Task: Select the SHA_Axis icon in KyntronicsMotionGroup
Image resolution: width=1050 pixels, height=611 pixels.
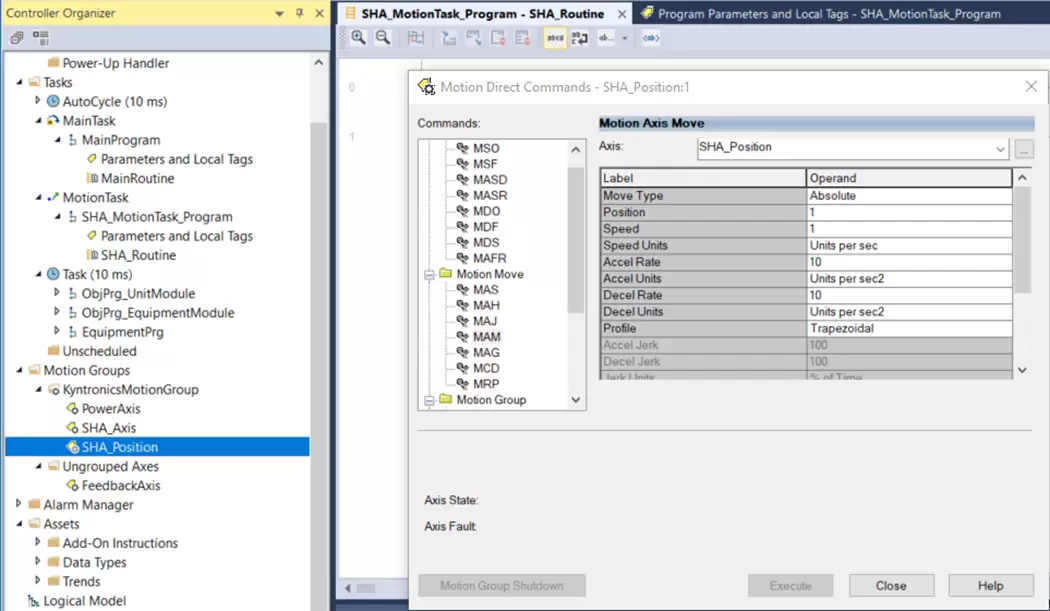Action: click(72, 427)
